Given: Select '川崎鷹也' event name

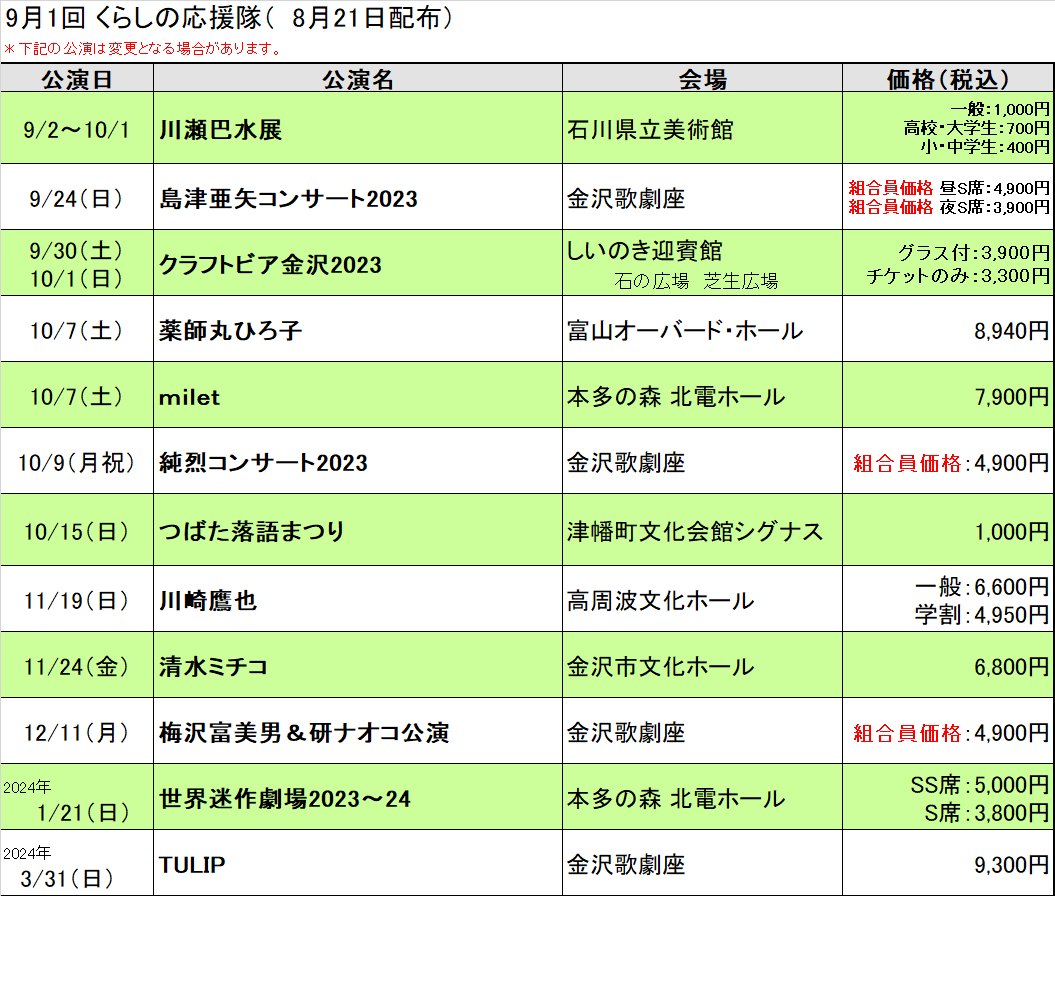Looking at the screenshot, I should tap(208, 600).
